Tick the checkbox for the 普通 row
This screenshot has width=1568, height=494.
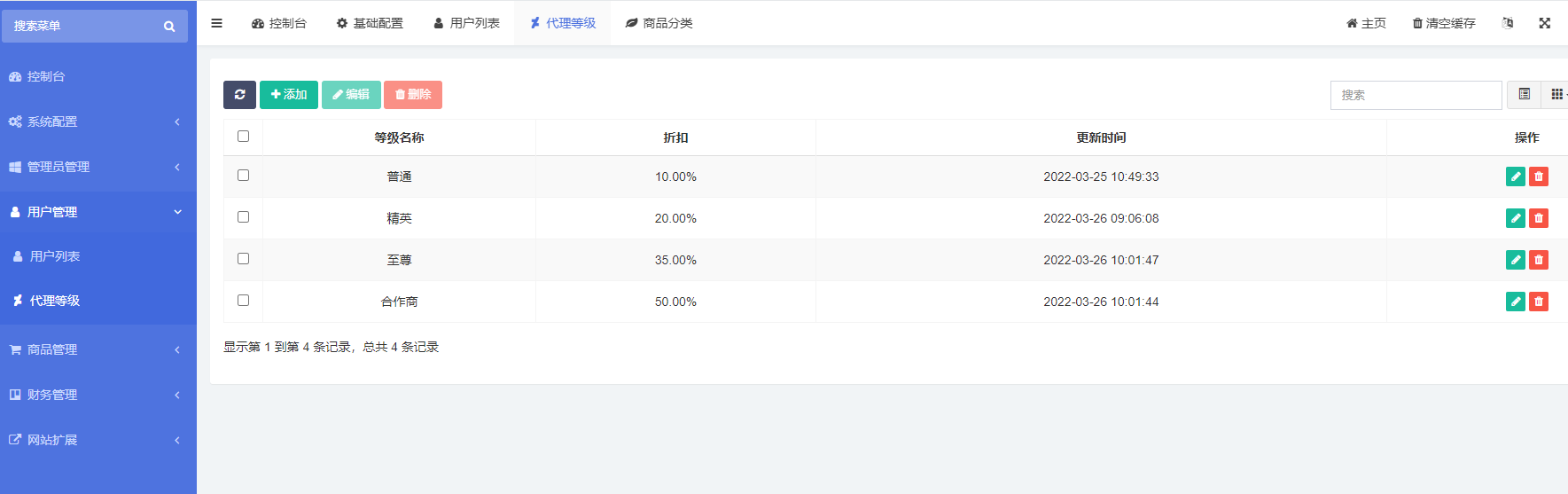point(244,176)
